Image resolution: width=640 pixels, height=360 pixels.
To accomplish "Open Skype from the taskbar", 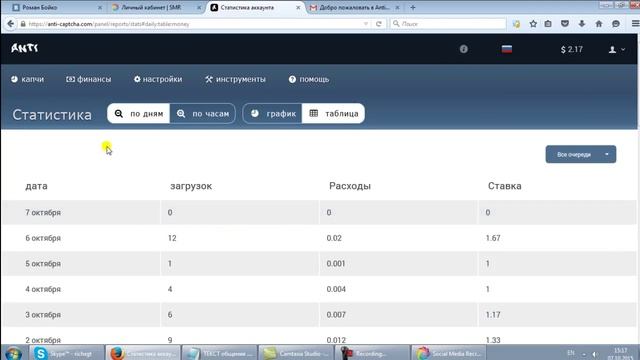I will 67,353.
